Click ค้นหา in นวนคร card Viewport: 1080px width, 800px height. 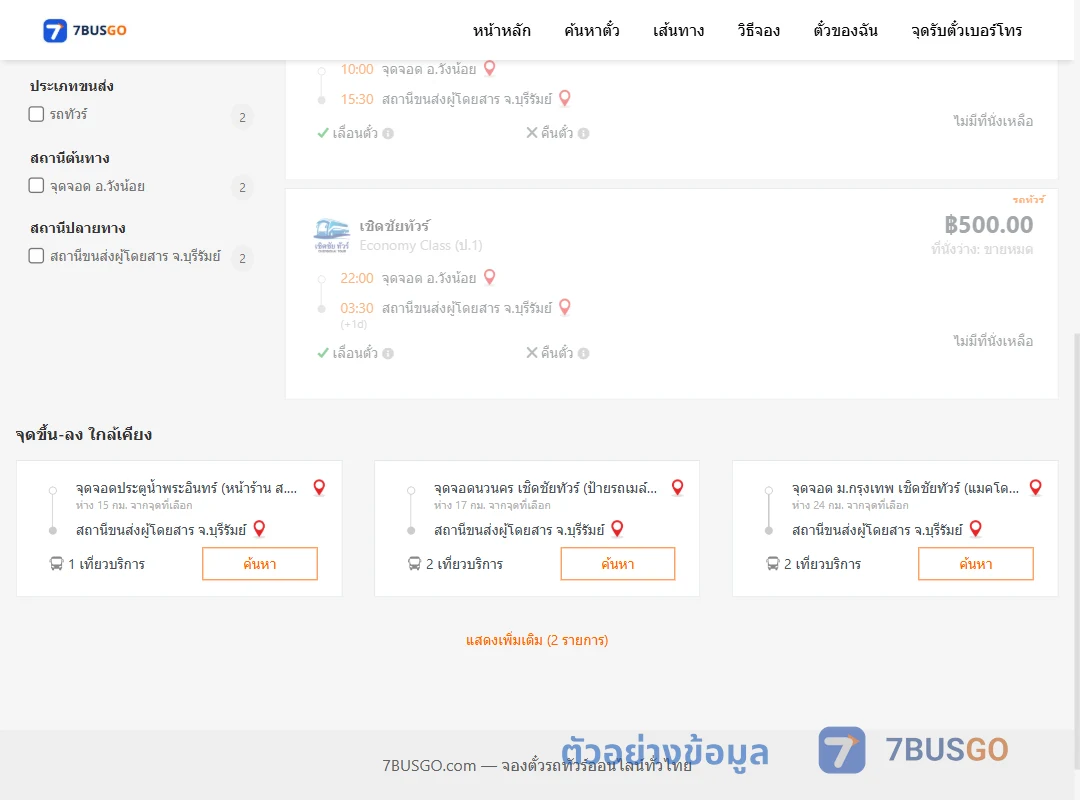pyautogui.click(x=618, y=564)
